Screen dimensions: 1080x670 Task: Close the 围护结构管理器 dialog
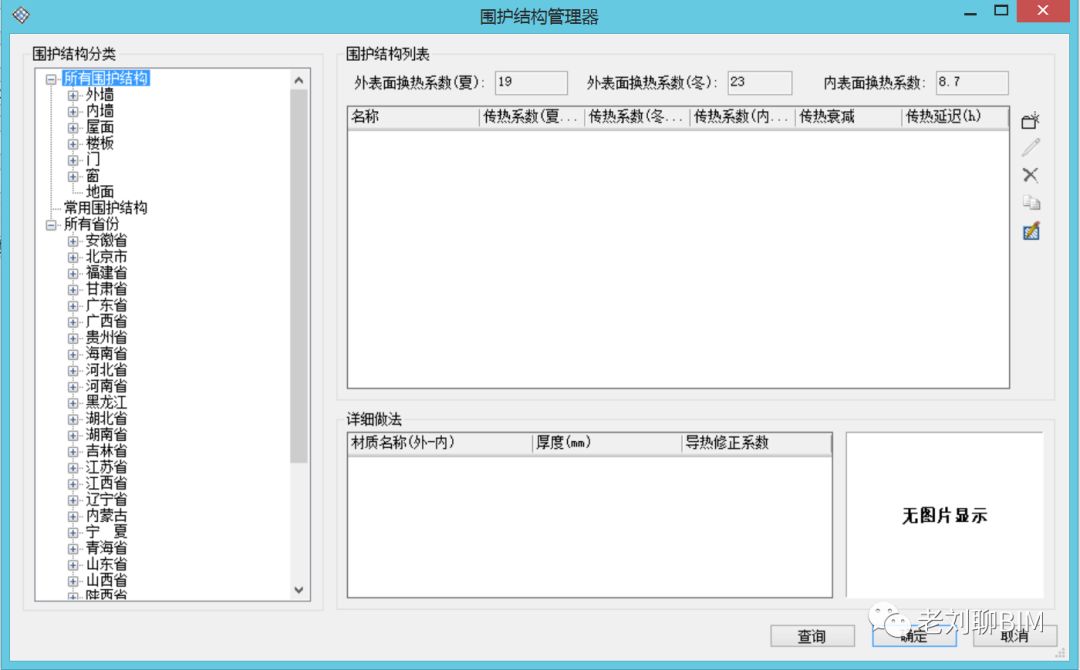pos(1043,11)
